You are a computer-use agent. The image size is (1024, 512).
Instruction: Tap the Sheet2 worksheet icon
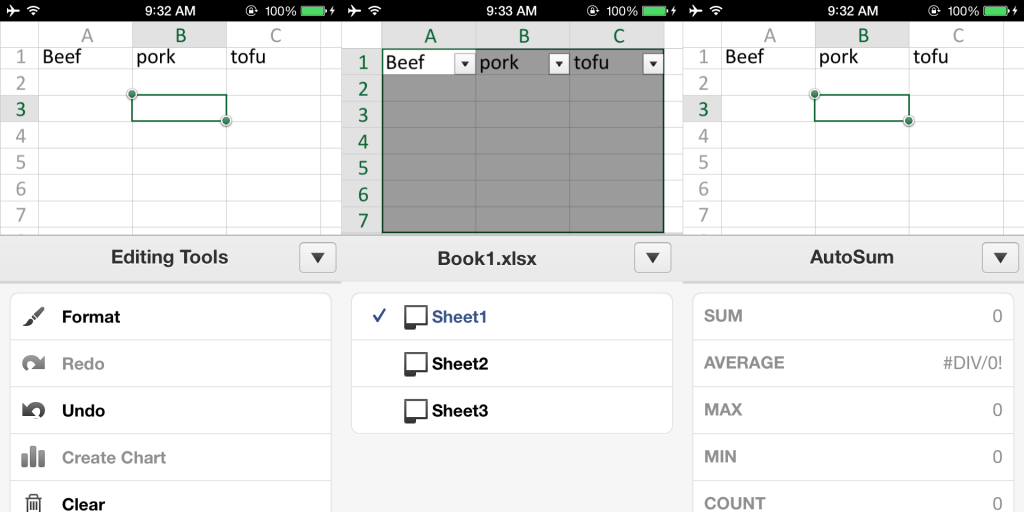tap(415, 364)
